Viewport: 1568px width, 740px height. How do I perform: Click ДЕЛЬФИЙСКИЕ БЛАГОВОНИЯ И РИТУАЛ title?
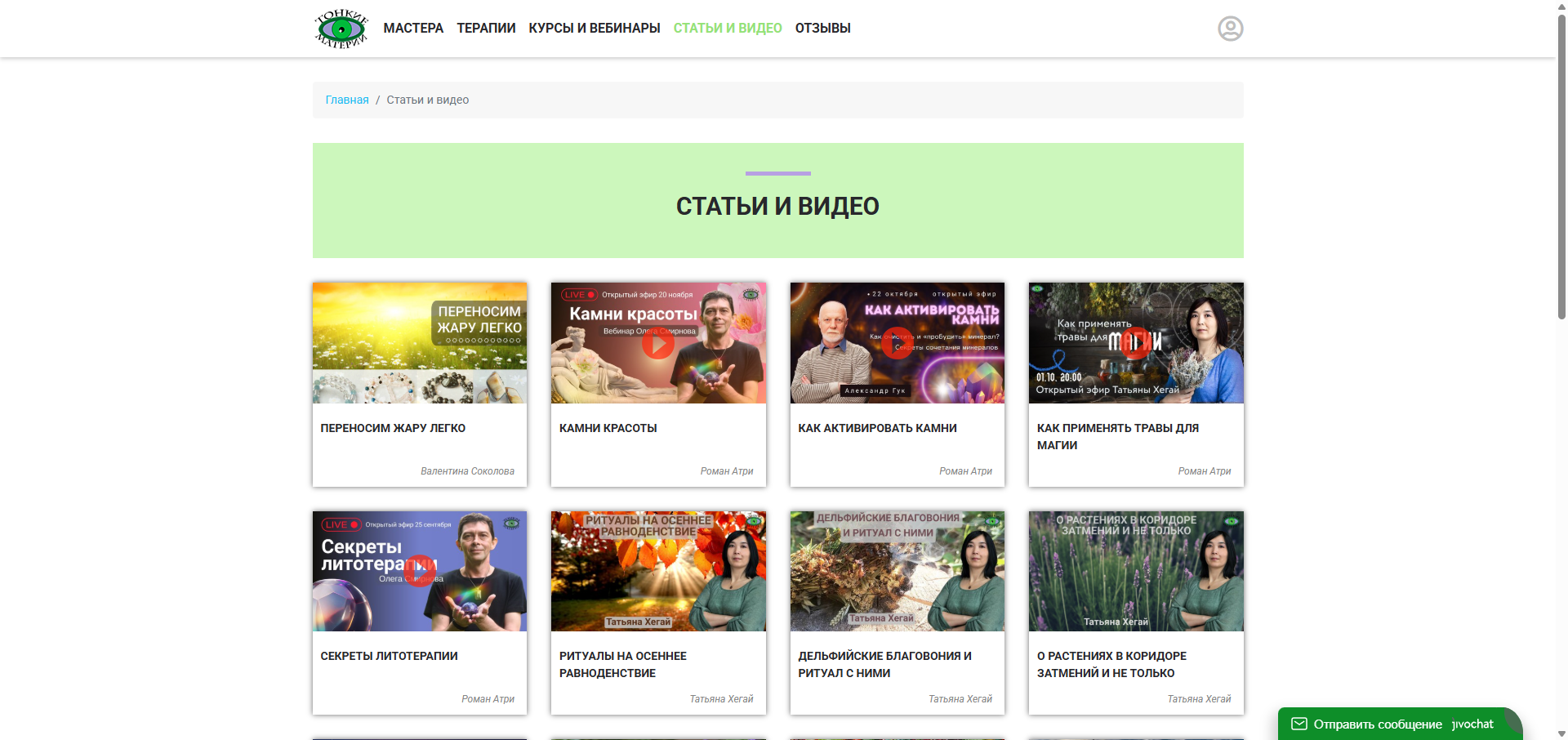tap(884, 664)
